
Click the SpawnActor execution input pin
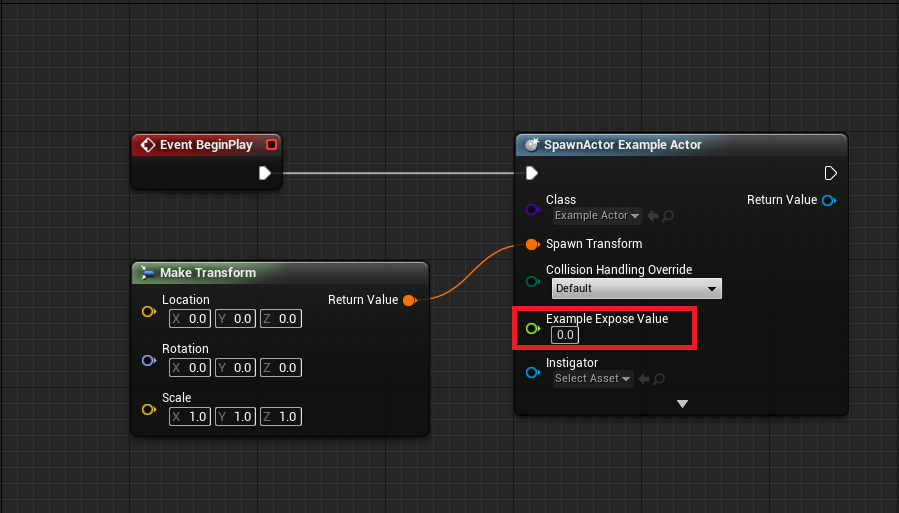(531, 173)
